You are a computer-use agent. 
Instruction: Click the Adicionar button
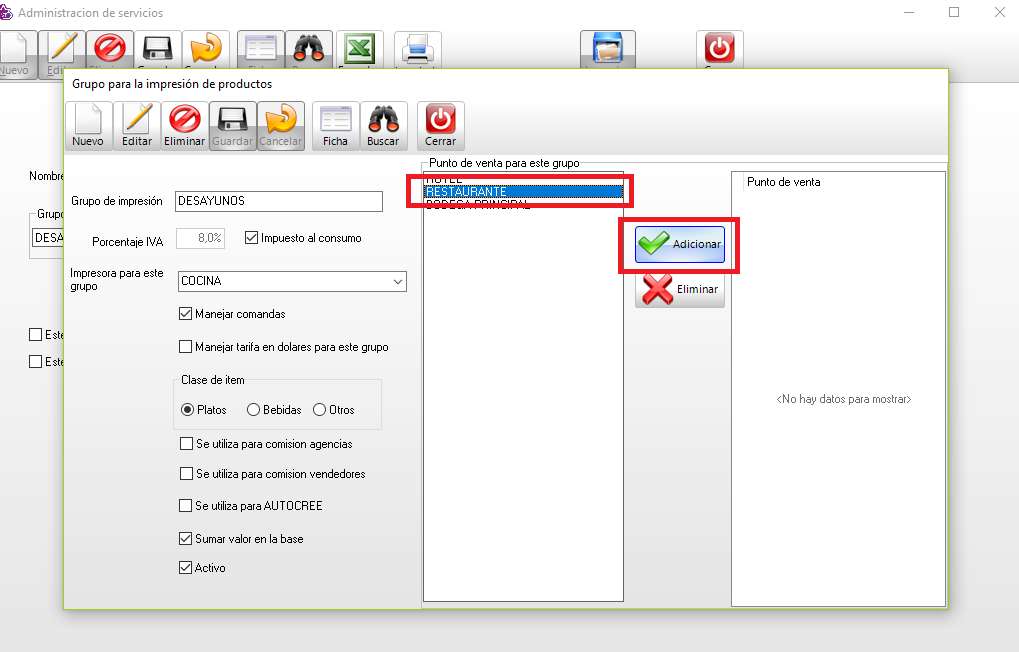tap(680, 244)
